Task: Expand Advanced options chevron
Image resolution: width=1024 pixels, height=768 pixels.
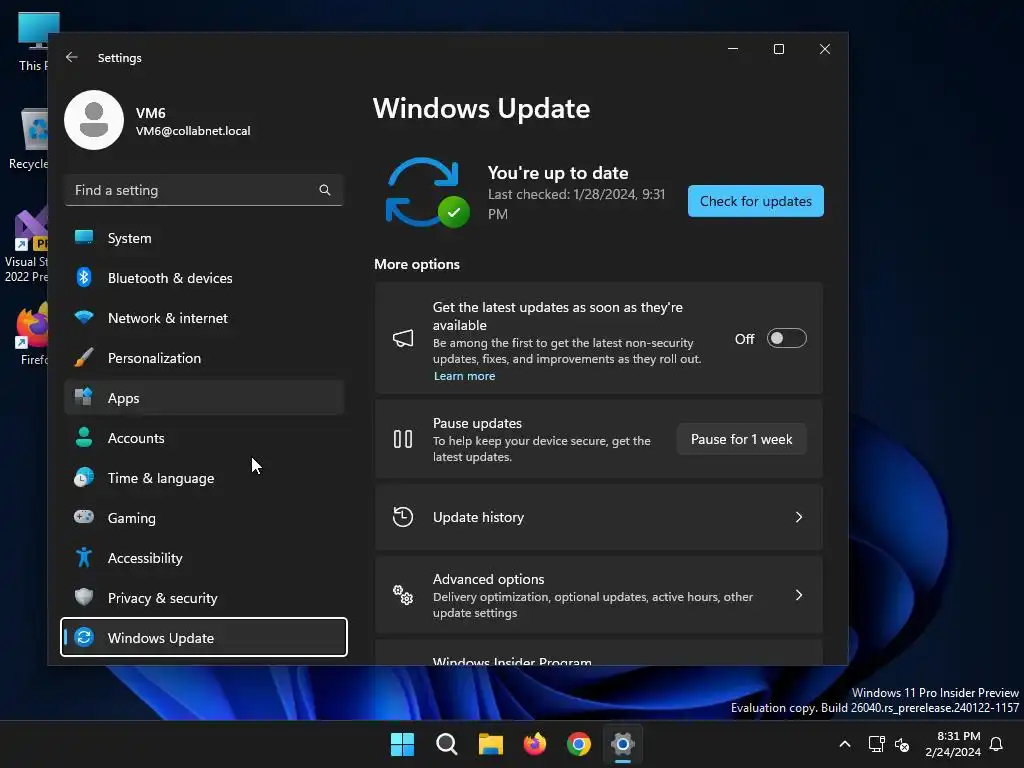Action: coord(799,595)
